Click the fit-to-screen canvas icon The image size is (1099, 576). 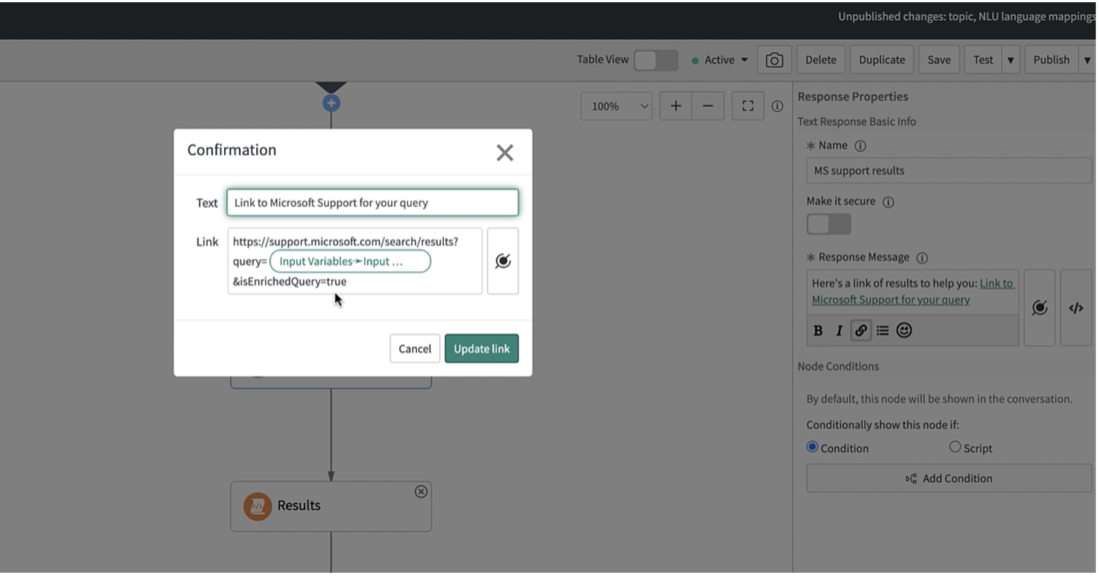tap(748, 105)
